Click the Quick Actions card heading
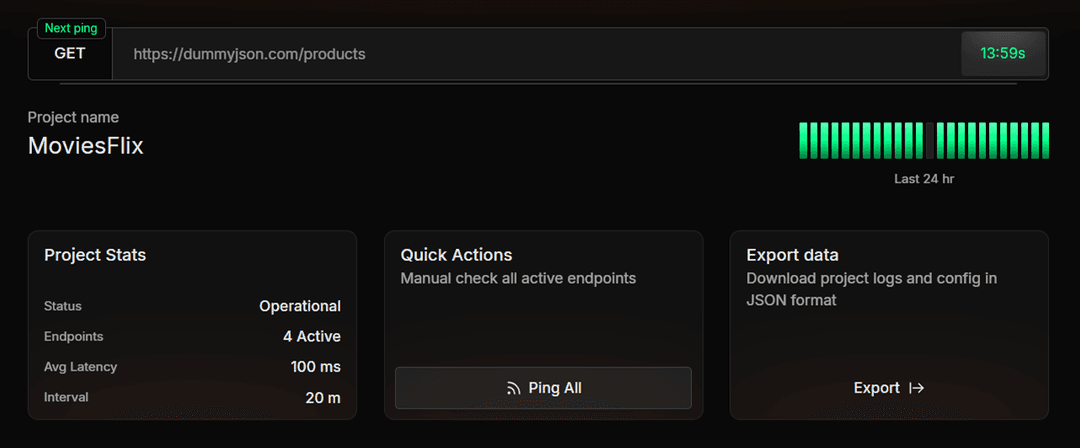Image resolution: width=1080 pixels, height=448 pixels. (x=456, y=255)
